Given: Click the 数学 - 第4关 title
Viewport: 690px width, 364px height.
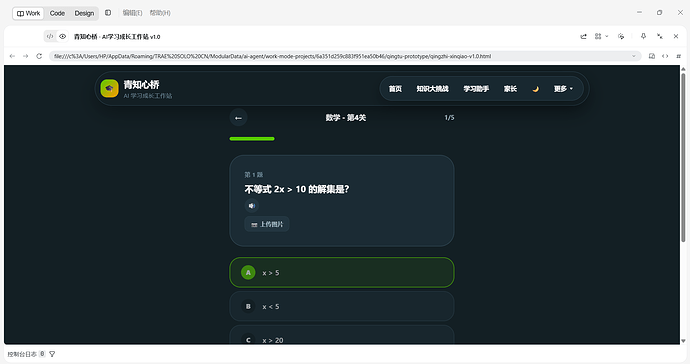Looking at the screenshot, I should click(x=346, y=118).
